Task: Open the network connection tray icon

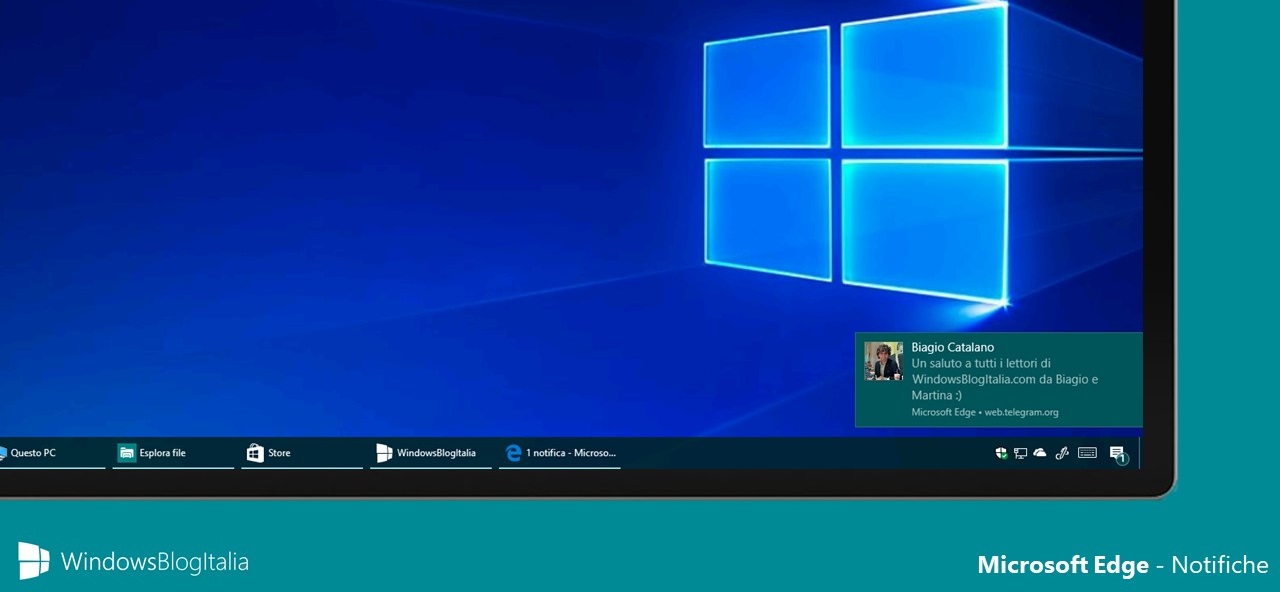Action: [x=1020, y=453]
